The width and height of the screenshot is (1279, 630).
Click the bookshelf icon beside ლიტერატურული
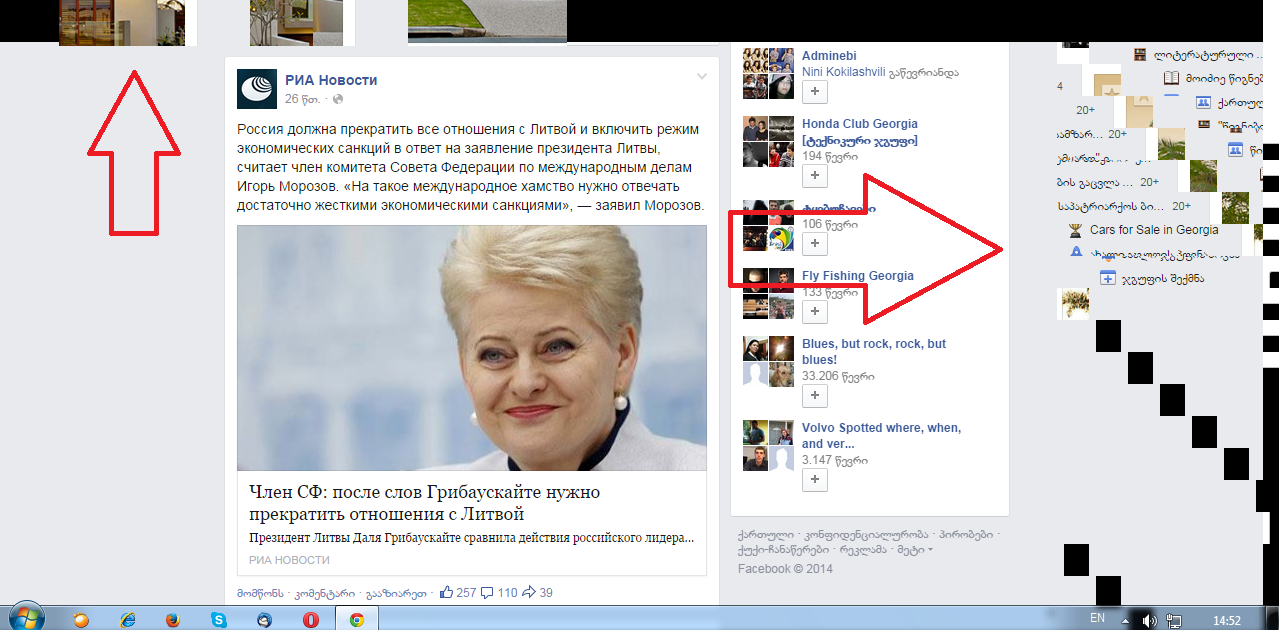pyautogui.click(x=1140, y=54)
